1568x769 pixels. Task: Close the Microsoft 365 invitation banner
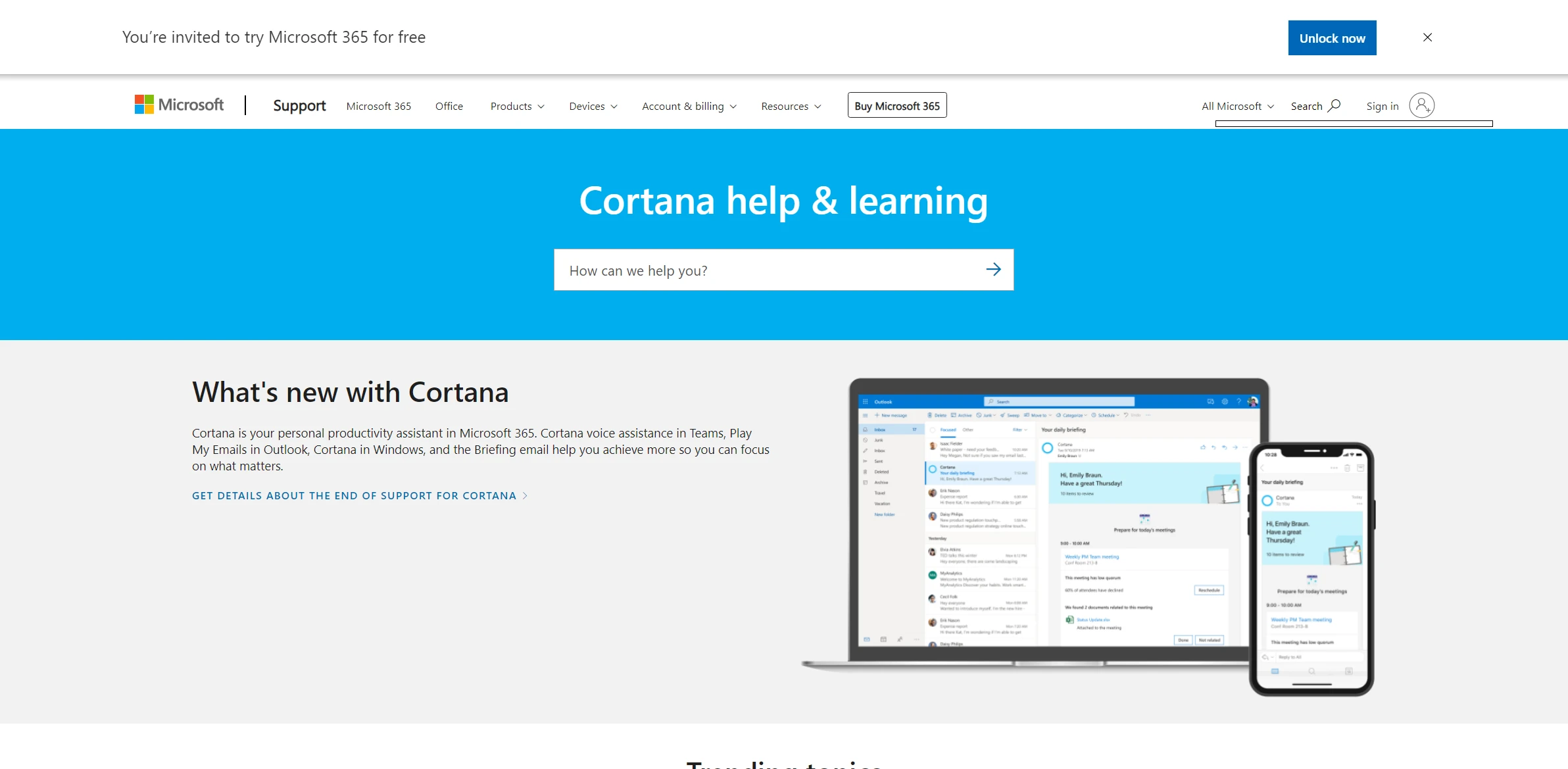[1427, 37]
